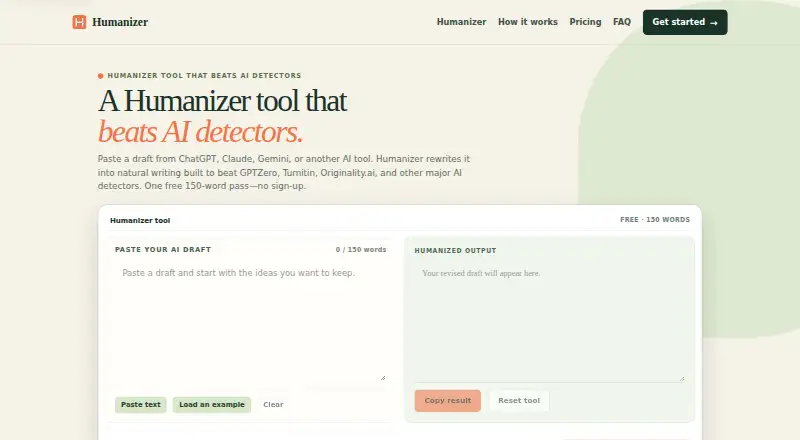Grab the draft textarea resize handle
The height and width of the screenshot is (440, 800).
pyautogui.click(x=383, y=378)
